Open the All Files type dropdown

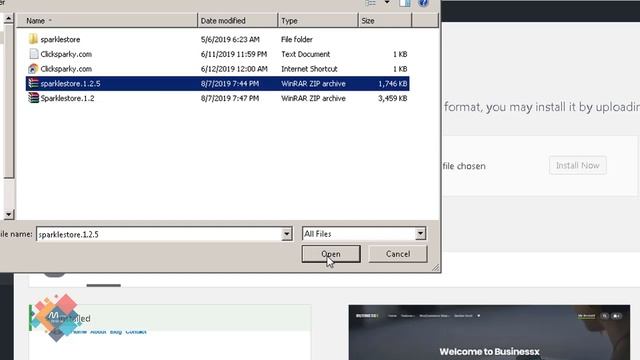(x=420, y=234)
